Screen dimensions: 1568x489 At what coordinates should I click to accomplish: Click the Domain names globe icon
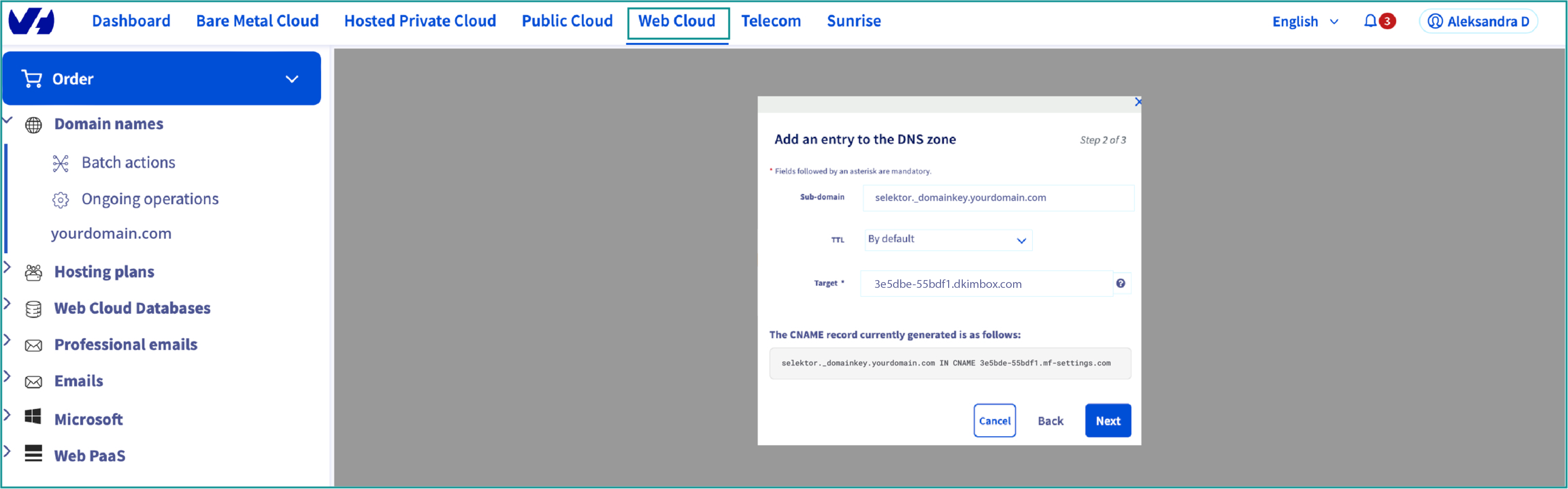[33, 125]
